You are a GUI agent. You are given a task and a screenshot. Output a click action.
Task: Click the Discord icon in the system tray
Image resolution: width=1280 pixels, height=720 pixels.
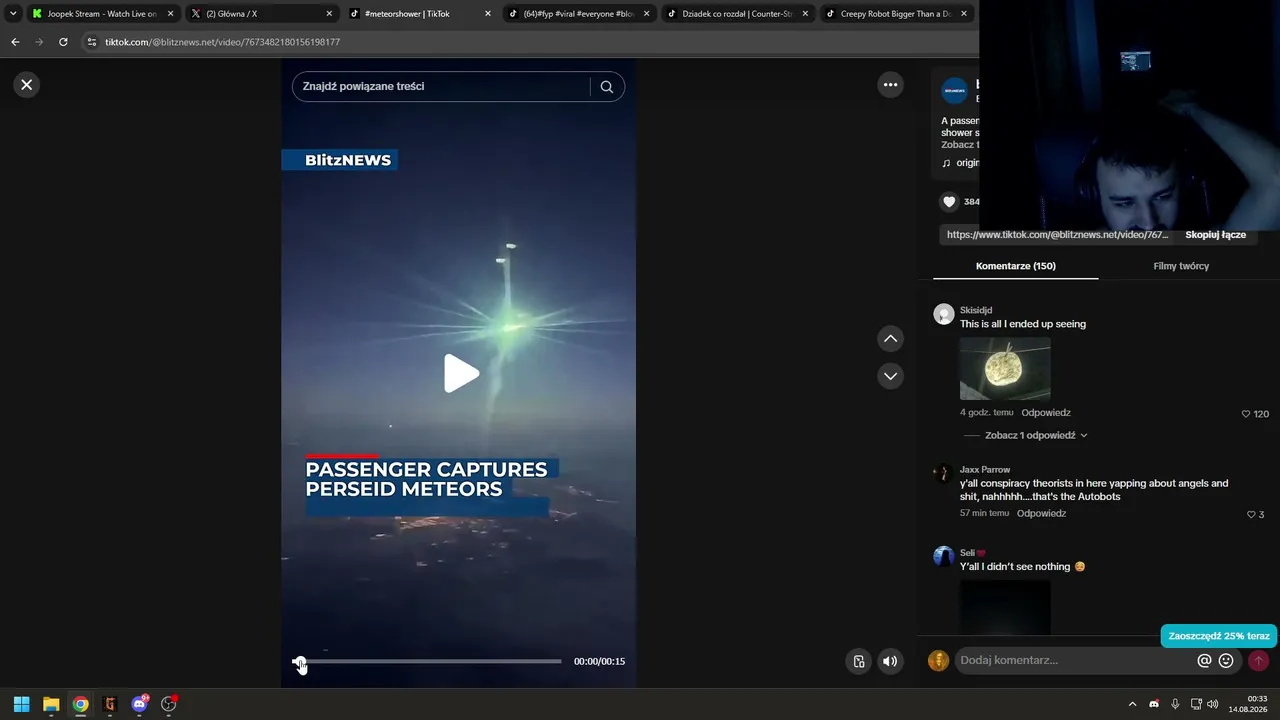click(x=1154, y=704)
